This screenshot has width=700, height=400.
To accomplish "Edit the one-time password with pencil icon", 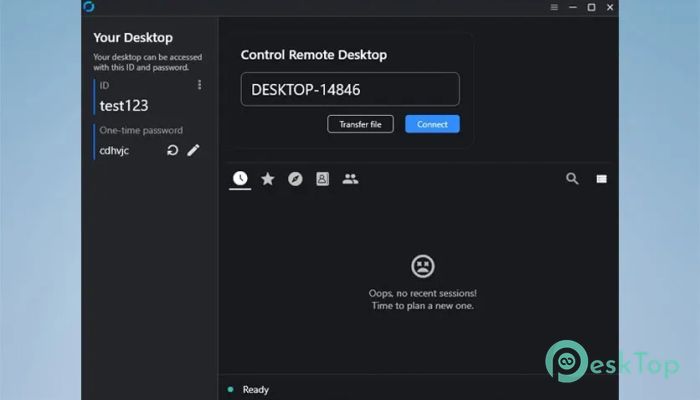I will [193, 150].
